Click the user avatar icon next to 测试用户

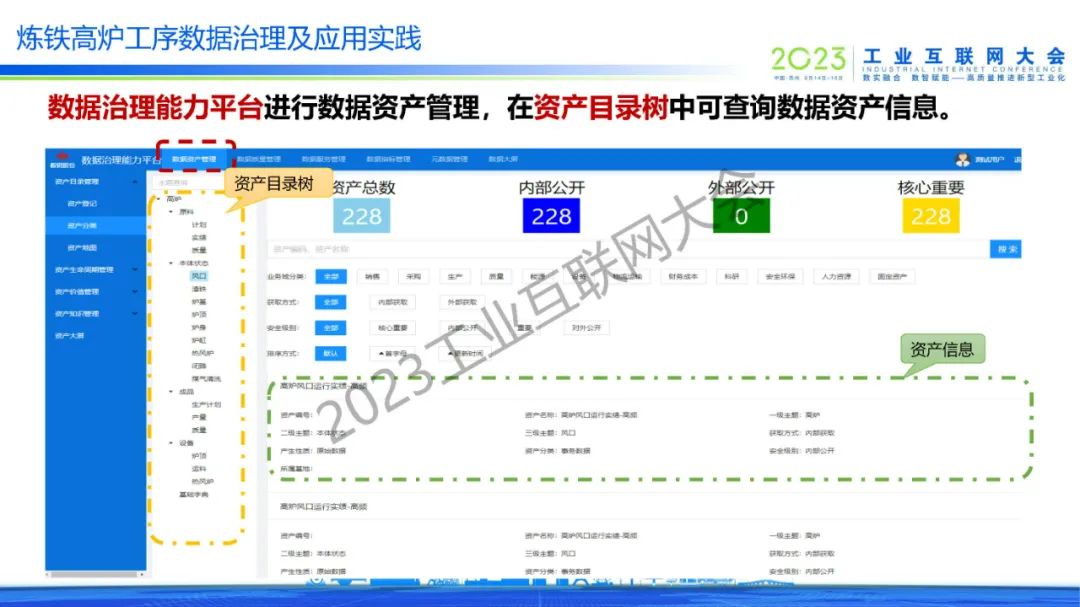(x=963, y=159)
